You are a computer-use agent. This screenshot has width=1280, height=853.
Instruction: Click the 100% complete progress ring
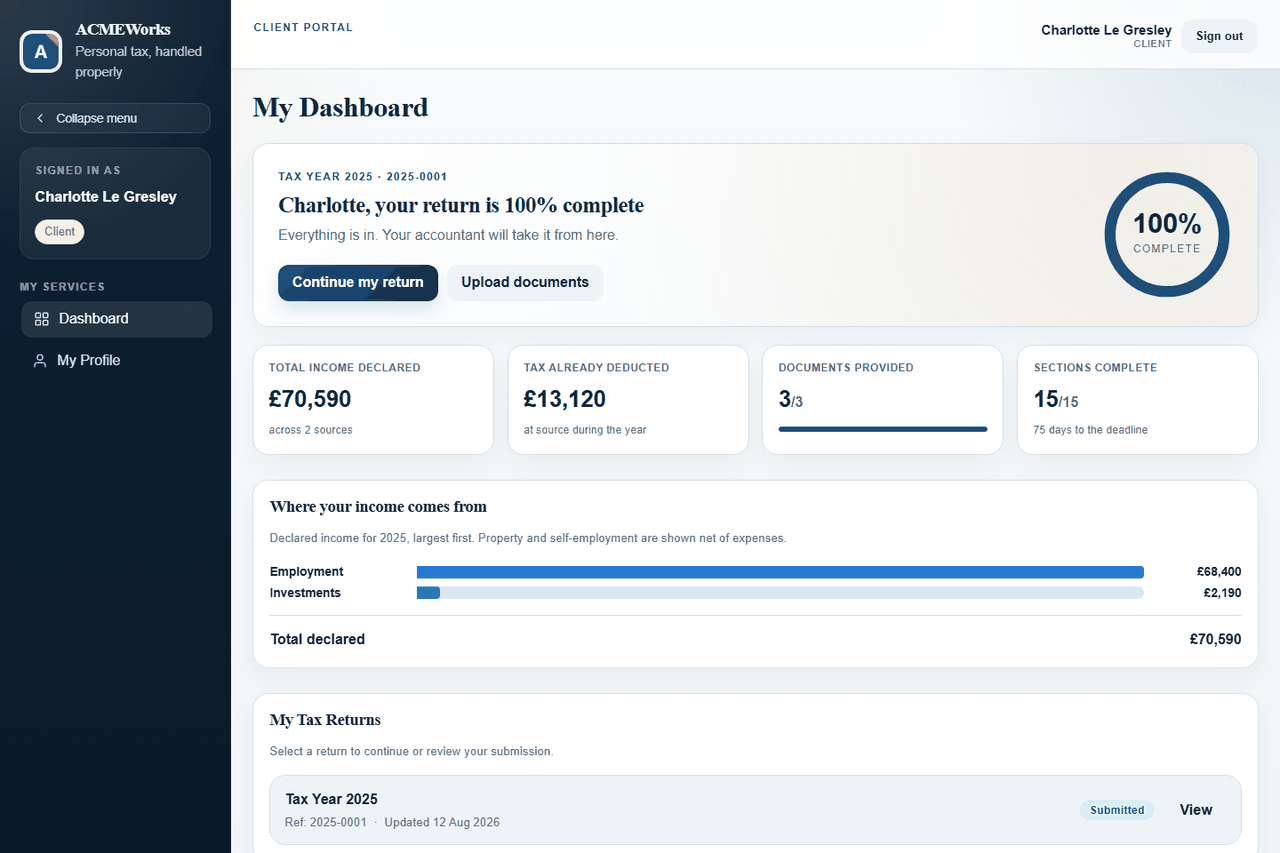[x=1167, y=235]
